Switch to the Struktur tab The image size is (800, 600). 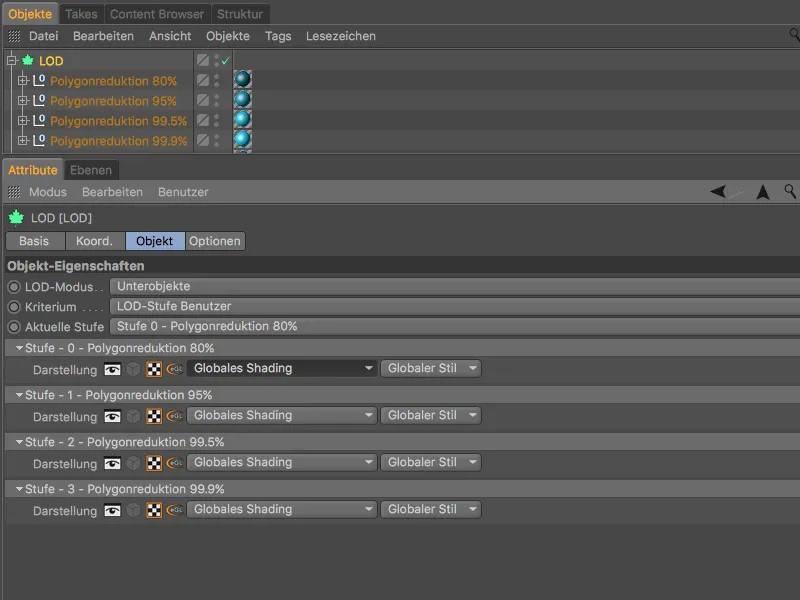point(240,14)
